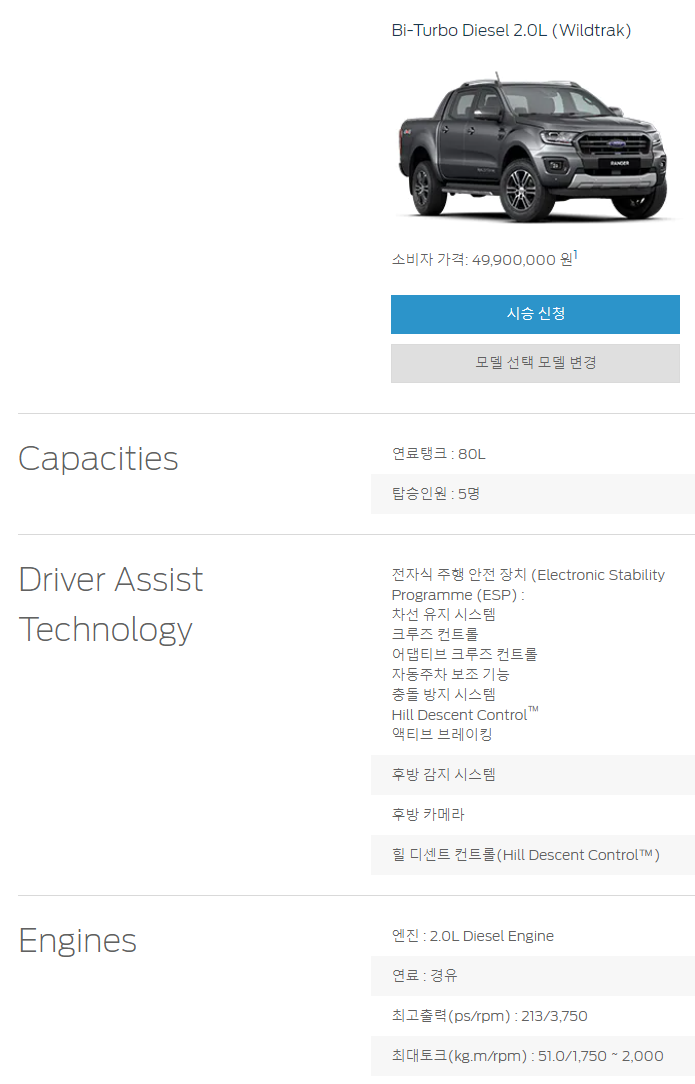Click the 연료 : 경유 row

532,976
